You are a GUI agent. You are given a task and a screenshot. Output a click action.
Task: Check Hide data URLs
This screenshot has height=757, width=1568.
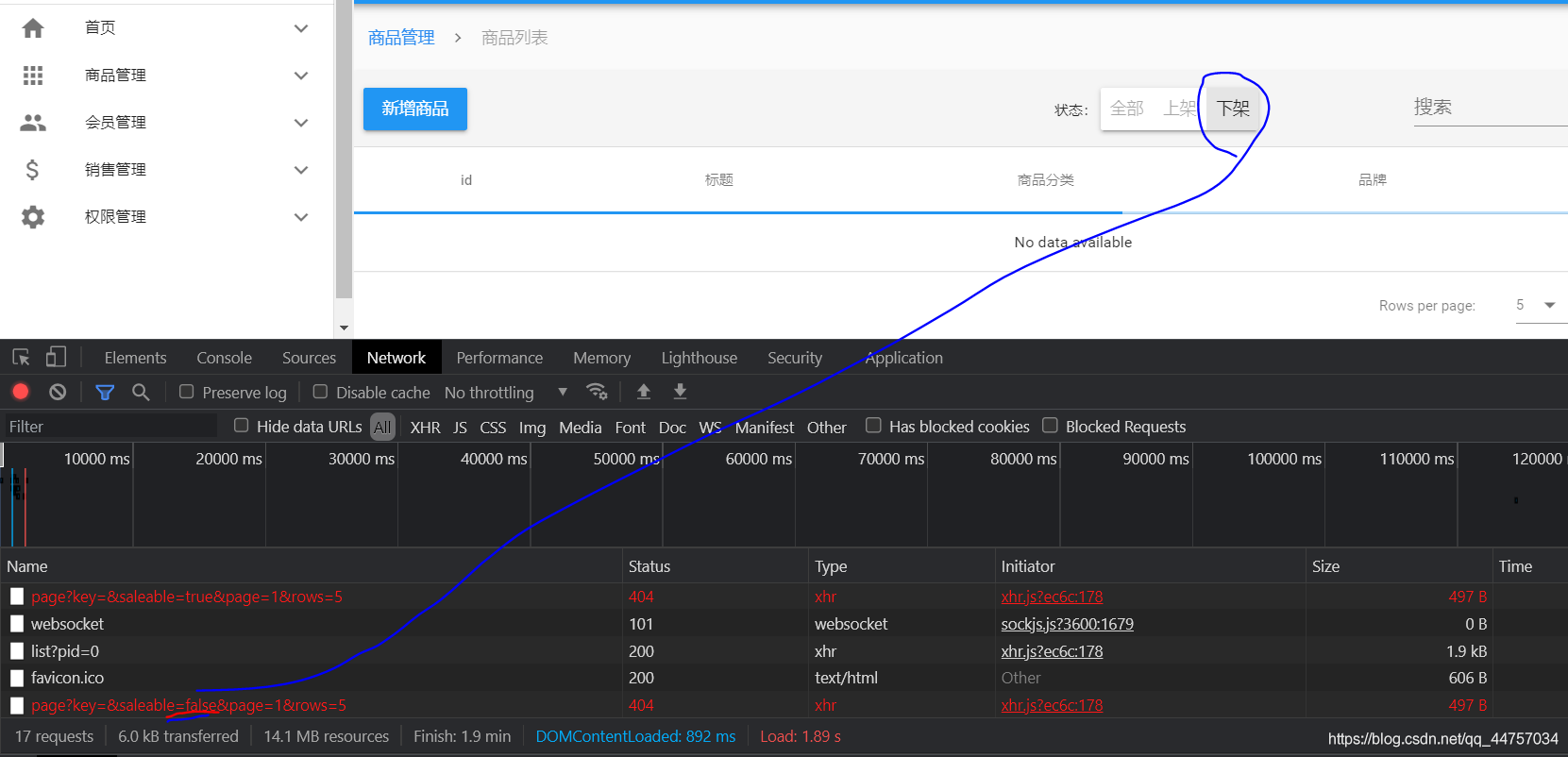click(241, 426)
